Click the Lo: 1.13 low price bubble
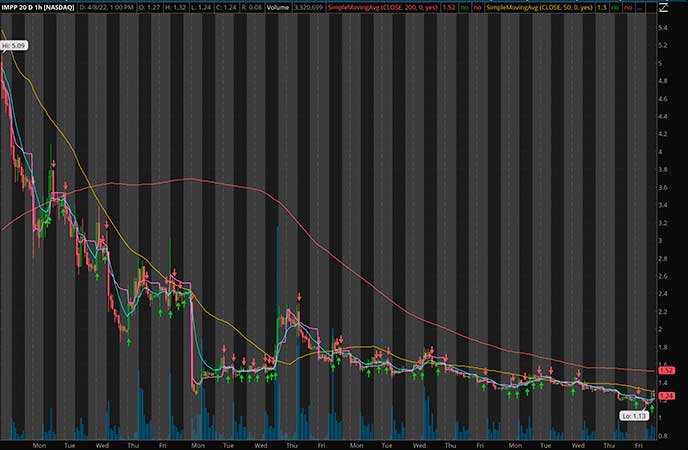 pyautogui.click(x=634, y=415)
